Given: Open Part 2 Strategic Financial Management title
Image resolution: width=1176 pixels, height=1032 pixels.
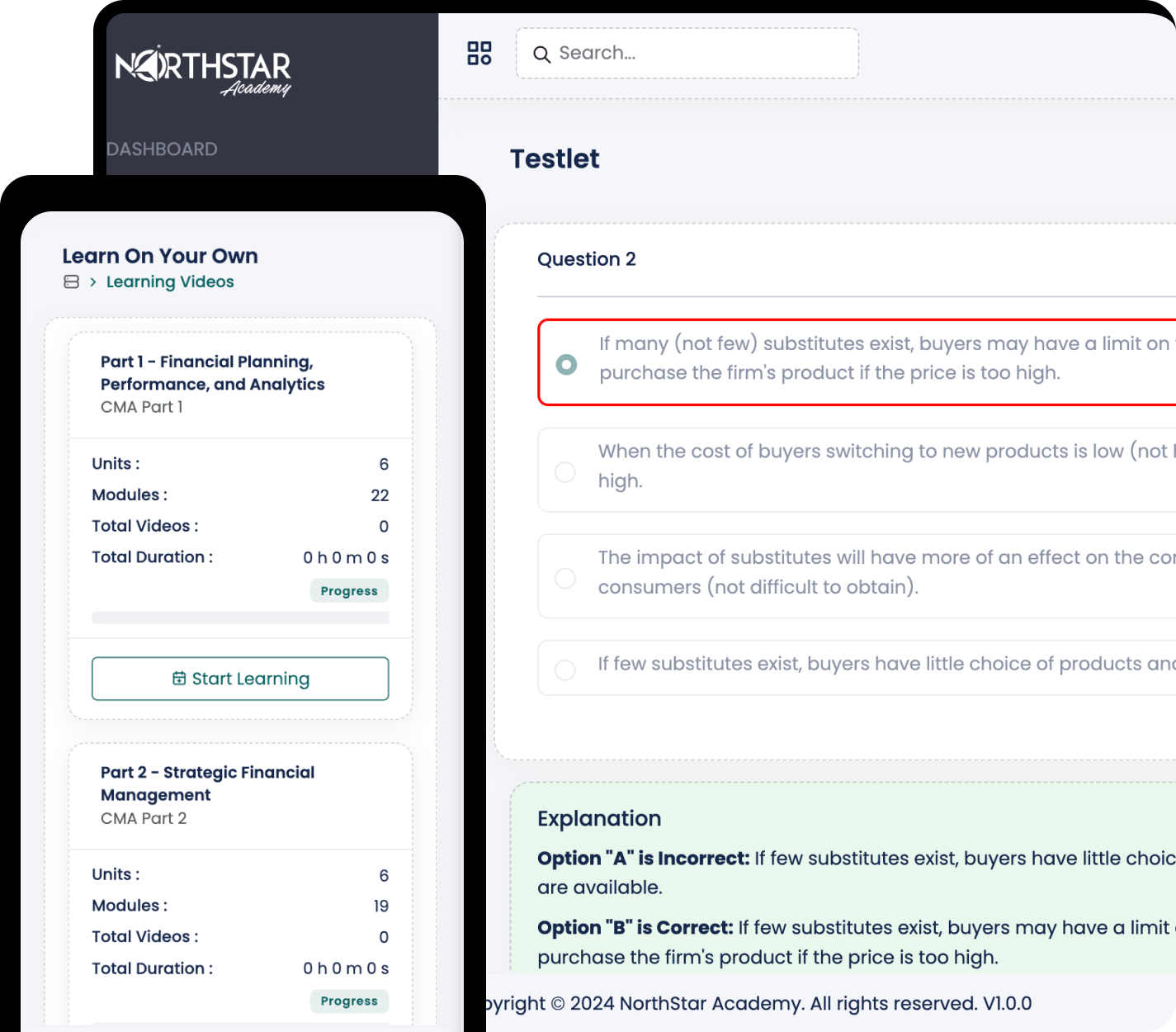Looking at the screenshot, I should [x=207, y=783].
